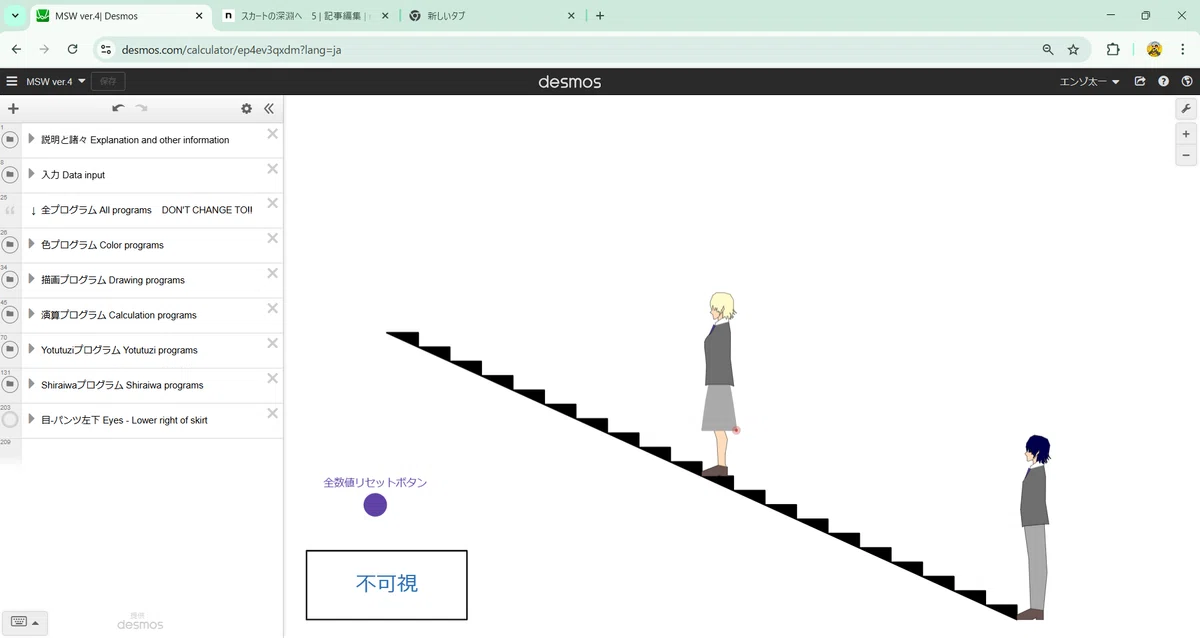1200x638 pixels.
Task: Open the graph settings wrench icon
Action: [1186, 109]
